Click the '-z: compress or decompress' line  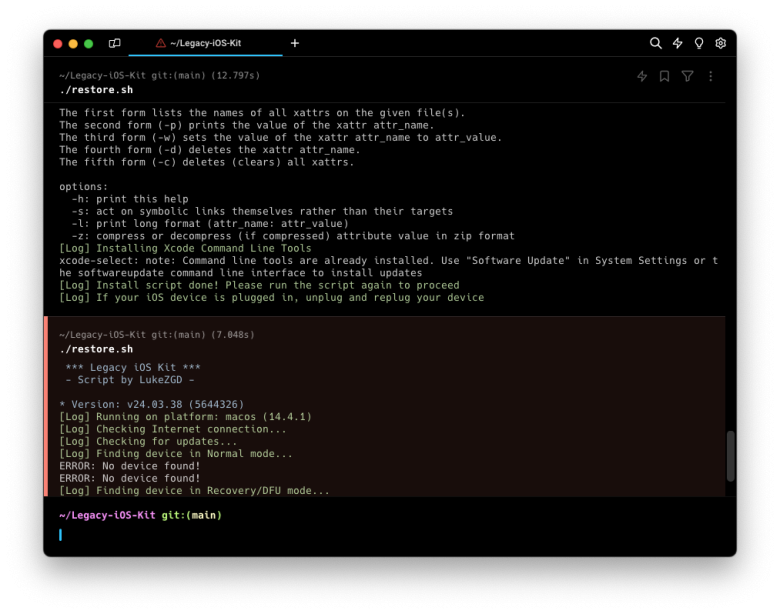(293, 236)
